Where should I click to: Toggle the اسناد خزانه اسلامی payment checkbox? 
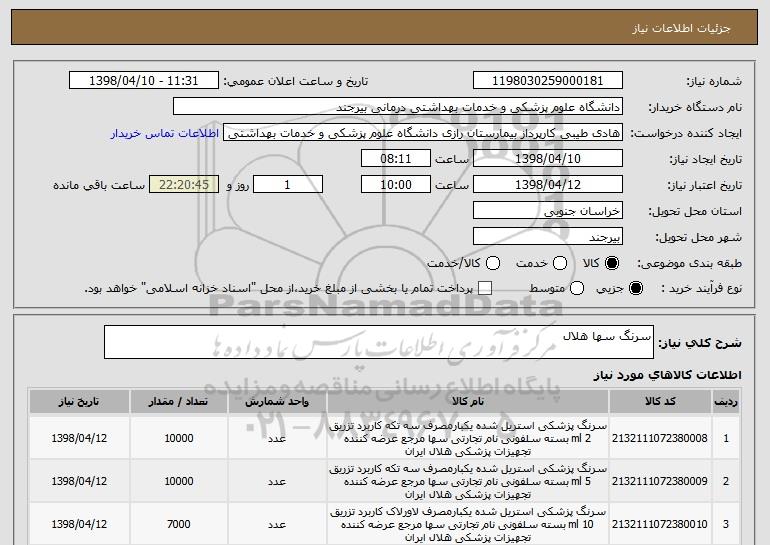pos(485,288)
